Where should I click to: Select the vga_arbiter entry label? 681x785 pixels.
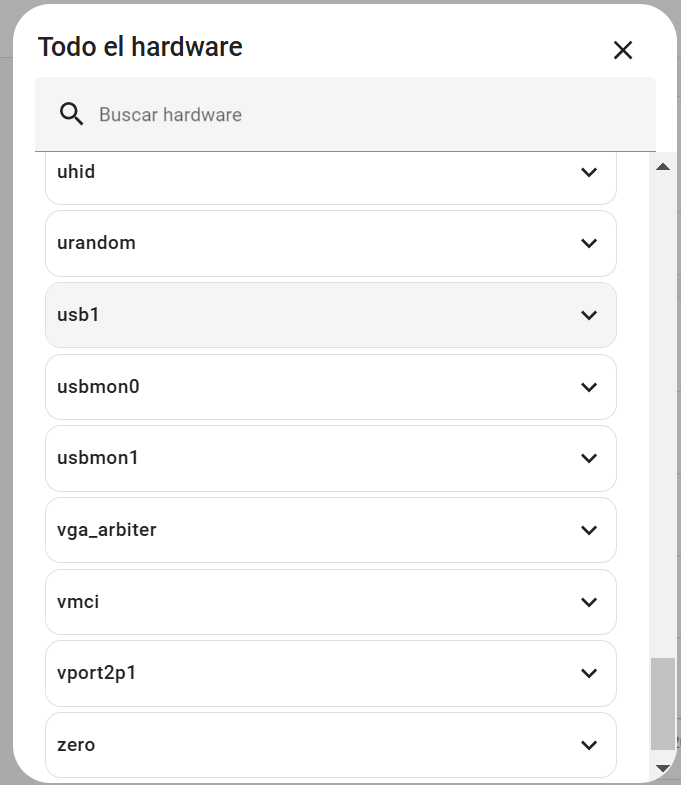107,530
